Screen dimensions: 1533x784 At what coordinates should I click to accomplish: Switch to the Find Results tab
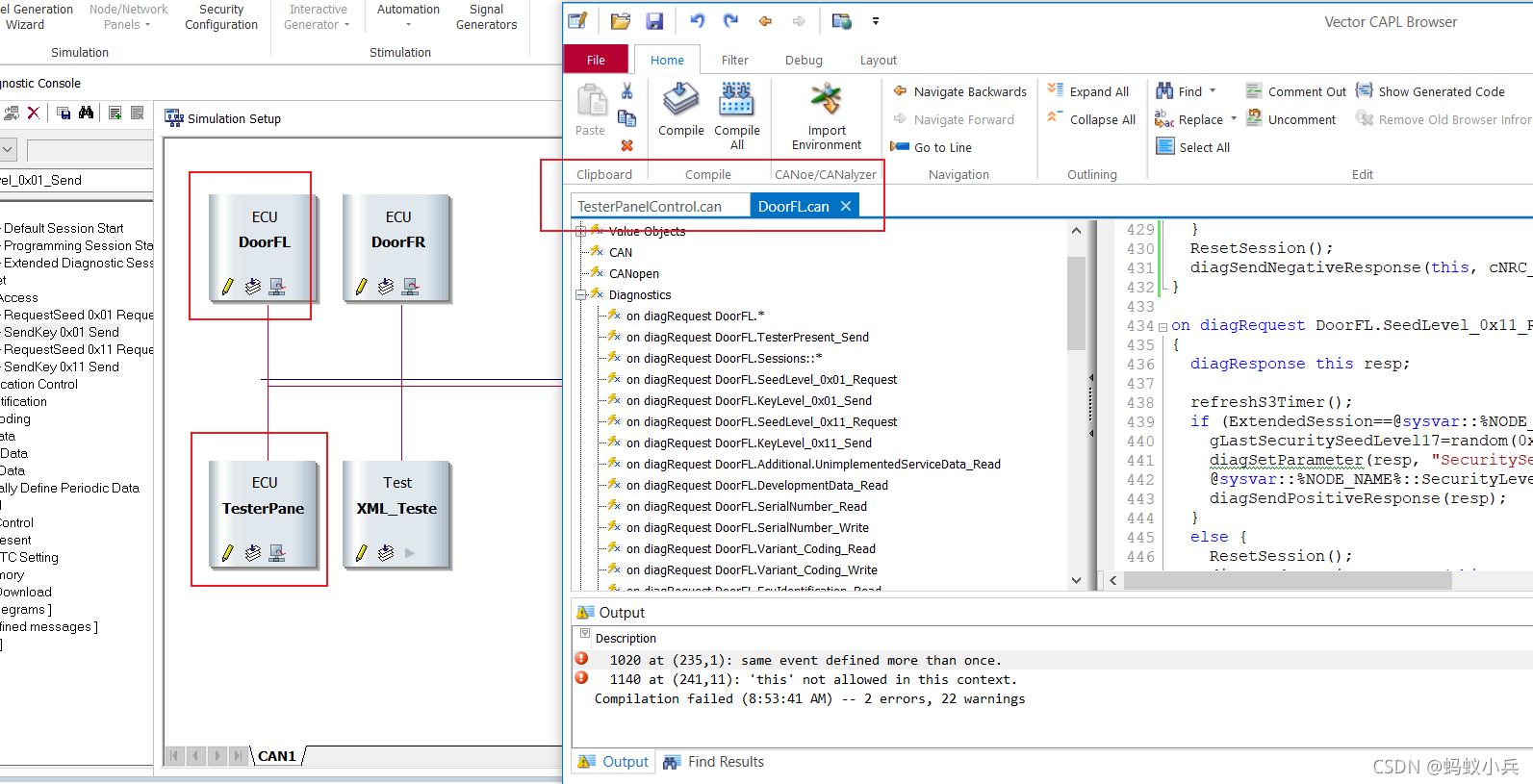(x=714, y=762)
